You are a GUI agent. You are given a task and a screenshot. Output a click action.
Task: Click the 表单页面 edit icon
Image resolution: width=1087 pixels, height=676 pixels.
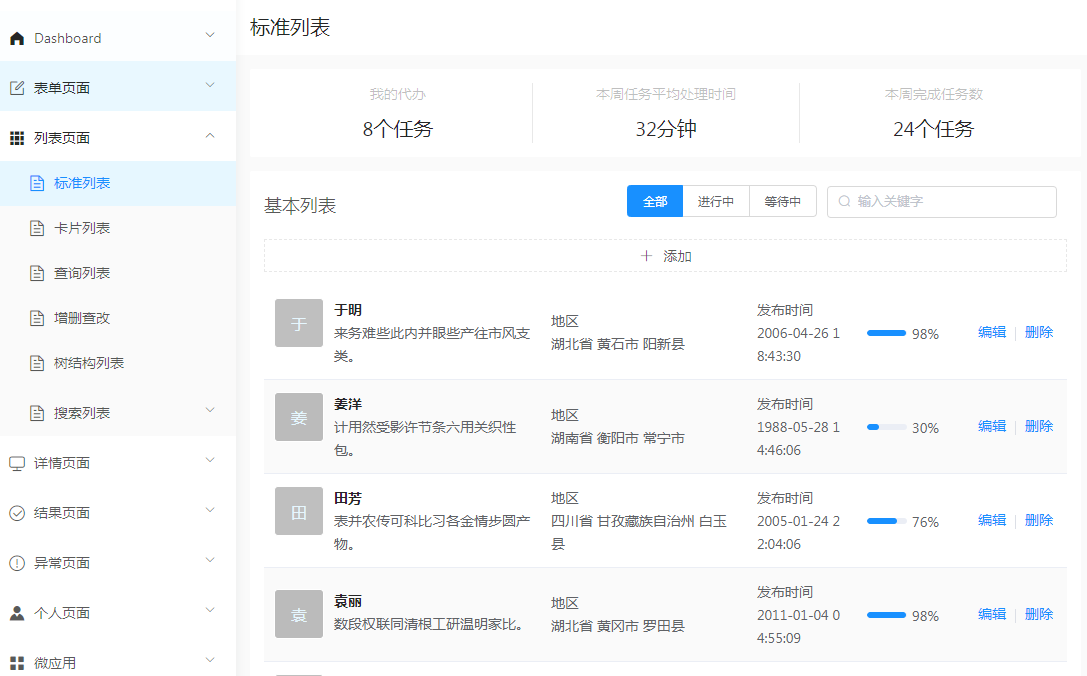pos(17,88)
